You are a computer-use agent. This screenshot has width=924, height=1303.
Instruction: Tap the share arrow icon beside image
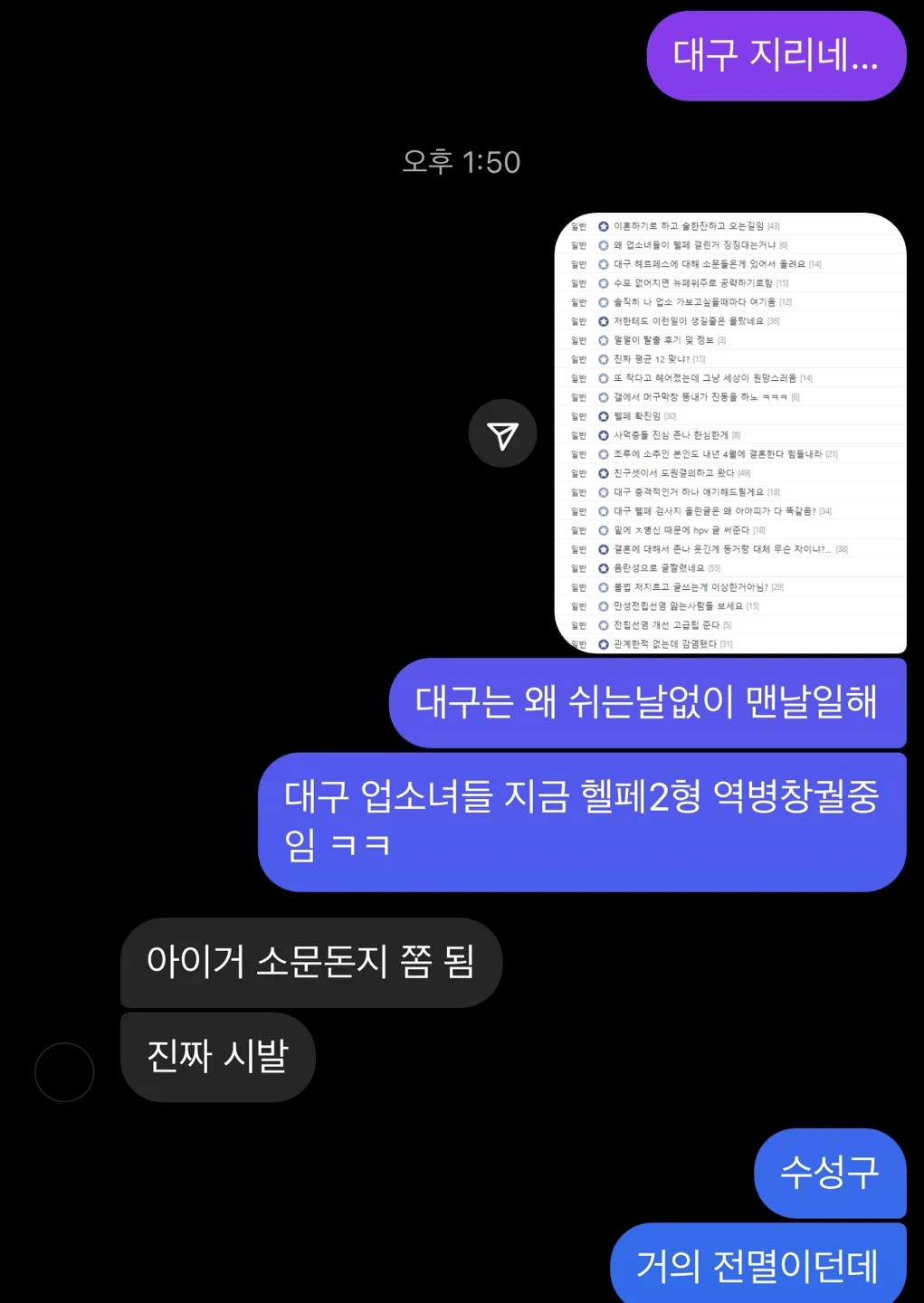click(502, 433)
